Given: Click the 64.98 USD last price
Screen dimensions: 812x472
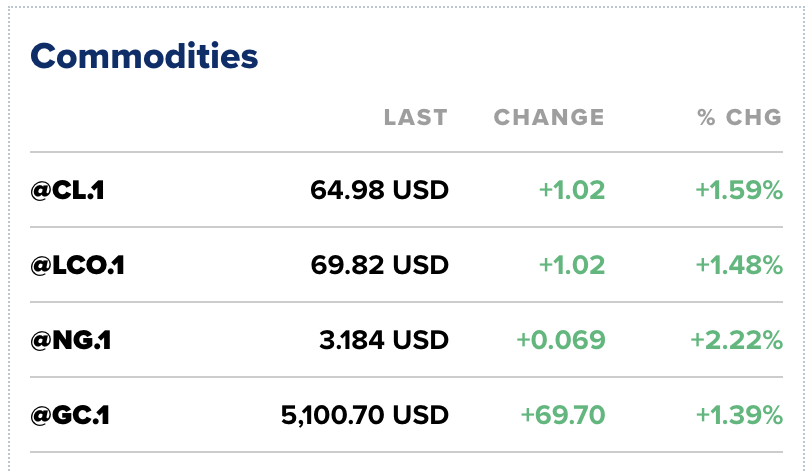Looking at the screenshot, I should tap(380, 190).
